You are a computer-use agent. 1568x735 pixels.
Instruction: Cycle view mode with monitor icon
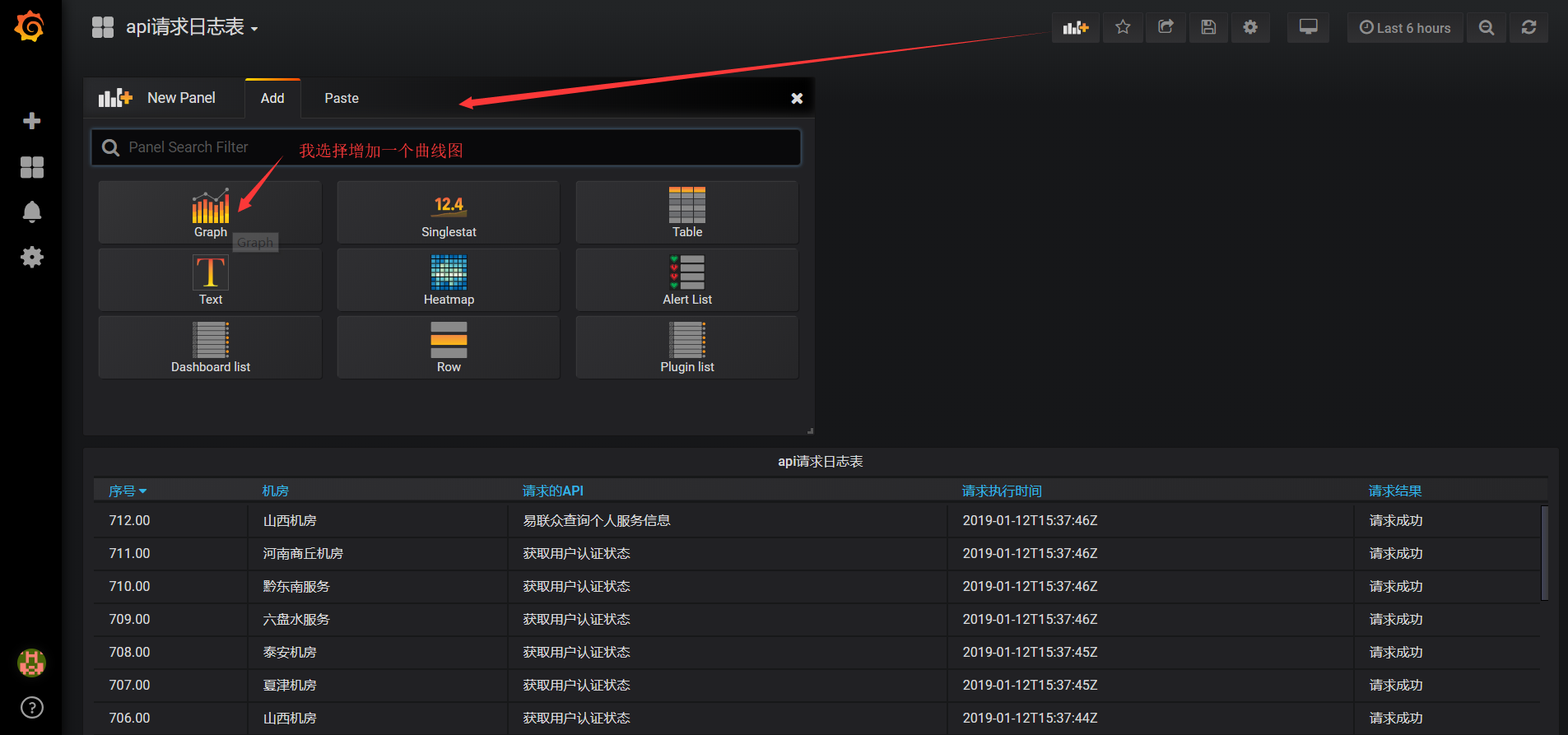(x=1308, y=28)
